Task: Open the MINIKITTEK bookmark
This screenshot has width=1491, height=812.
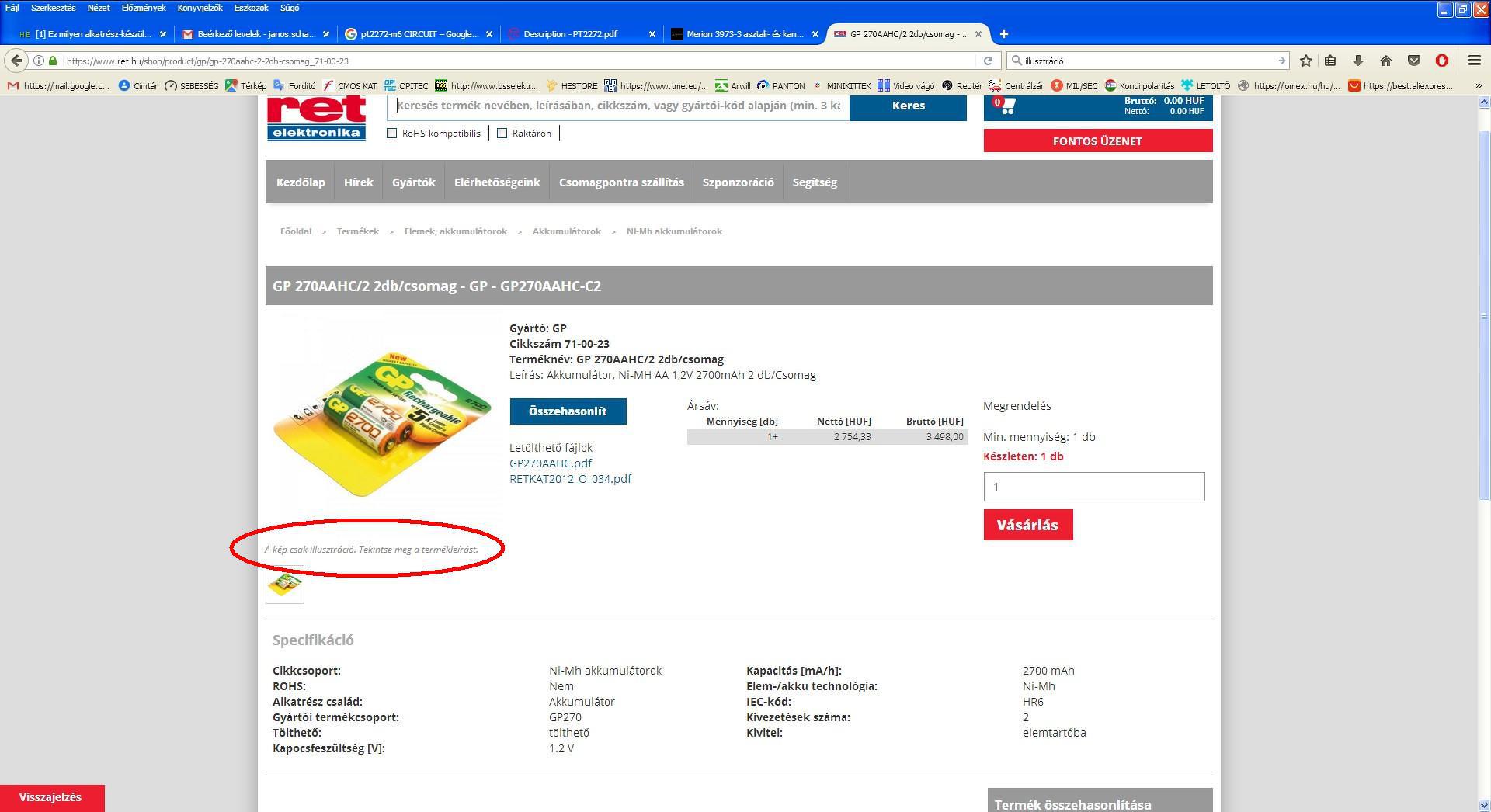Action: pyautogui.click(x=842, y=86)
